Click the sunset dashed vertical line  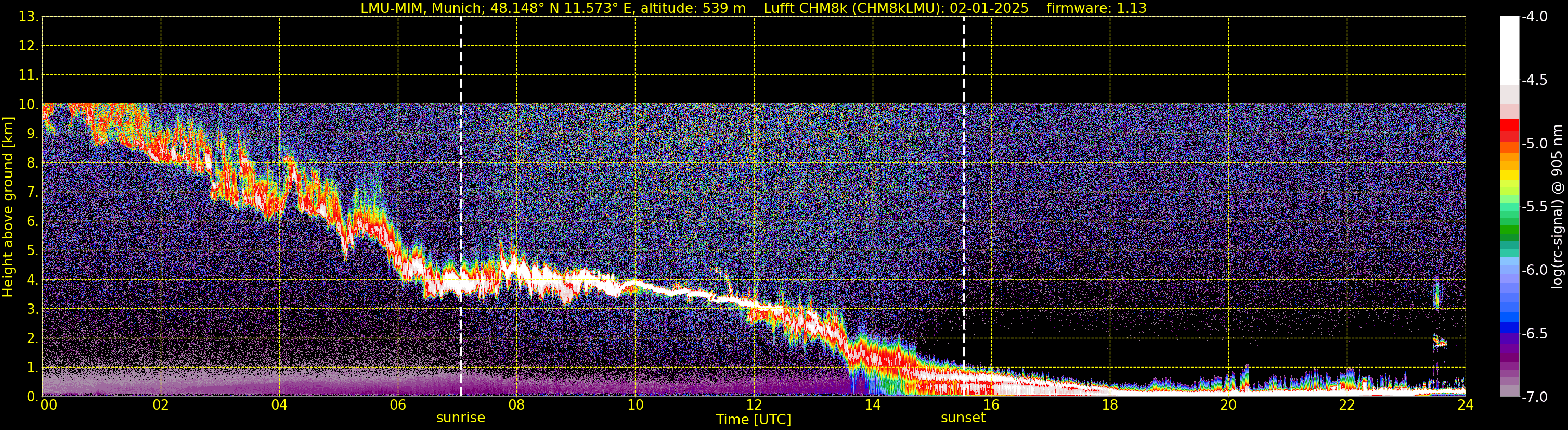(964, 207)
